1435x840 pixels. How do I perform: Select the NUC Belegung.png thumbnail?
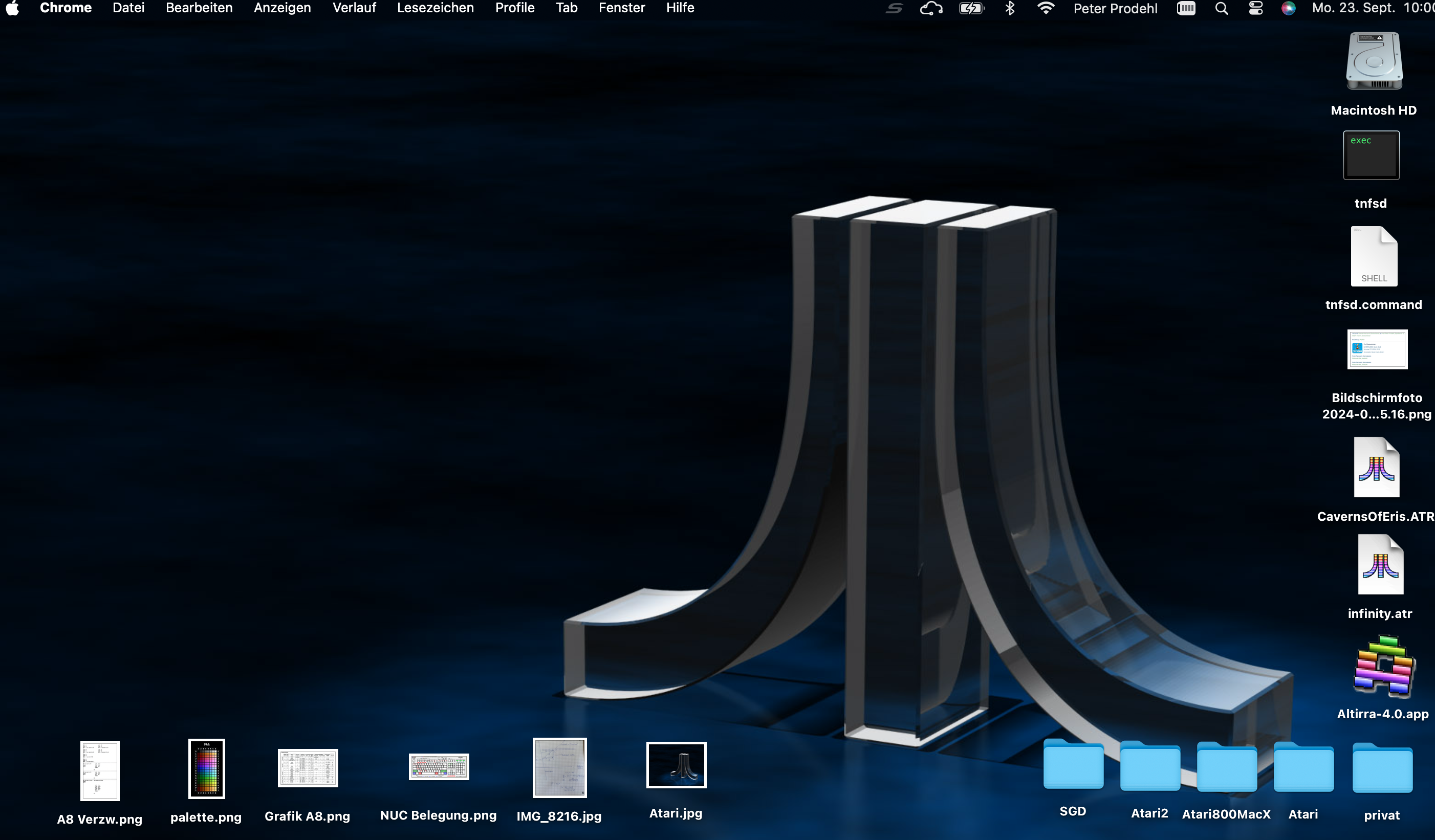tap(439, 766)
